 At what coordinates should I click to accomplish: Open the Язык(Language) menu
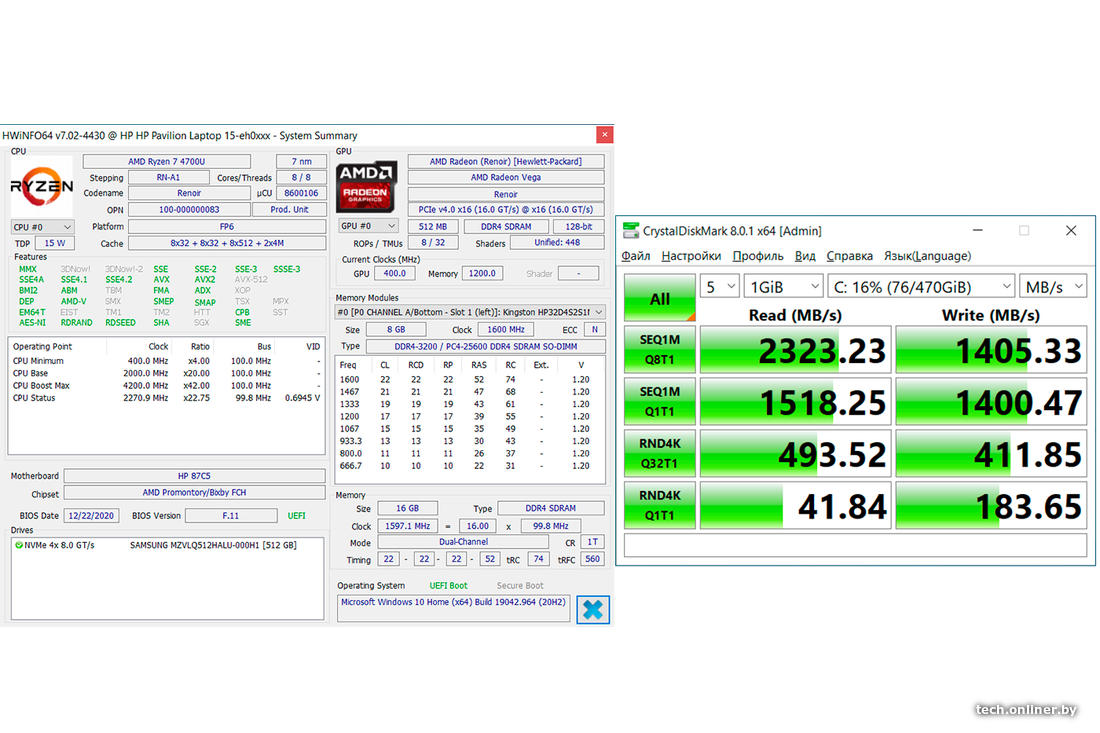tap(925, 256)
